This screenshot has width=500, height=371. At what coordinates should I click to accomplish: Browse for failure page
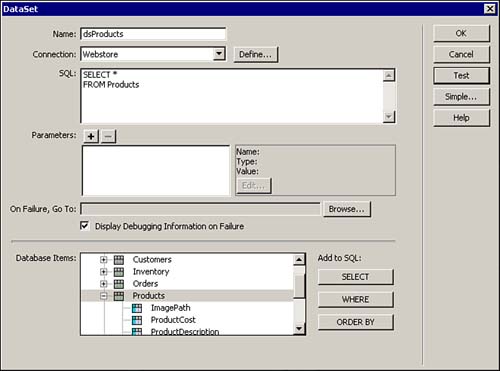(347, 209)
